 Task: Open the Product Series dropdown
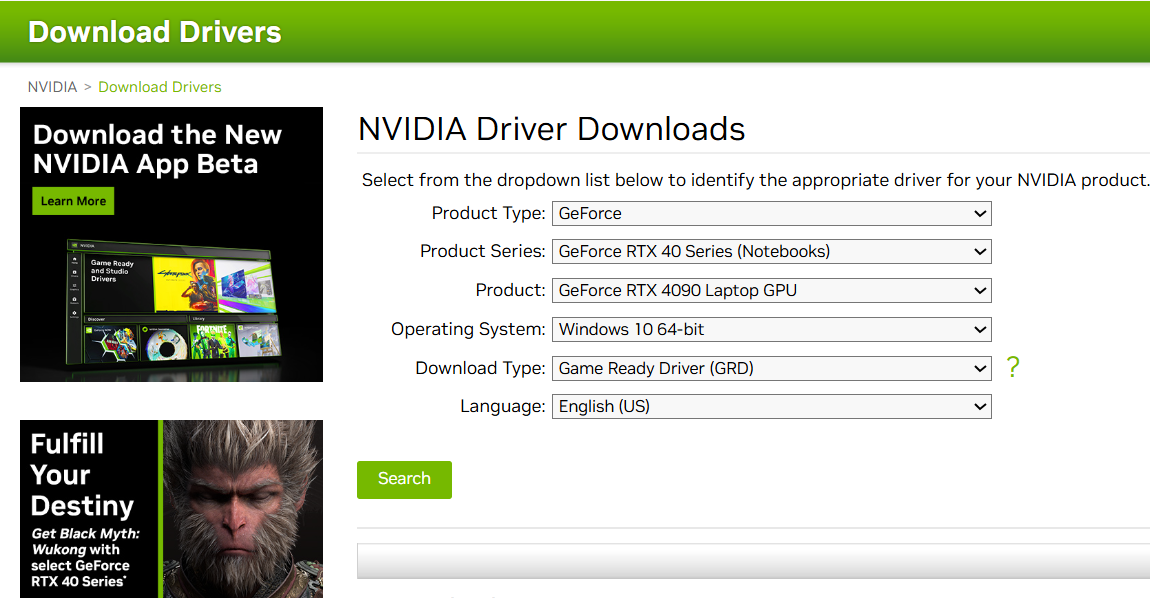(771, 251)
